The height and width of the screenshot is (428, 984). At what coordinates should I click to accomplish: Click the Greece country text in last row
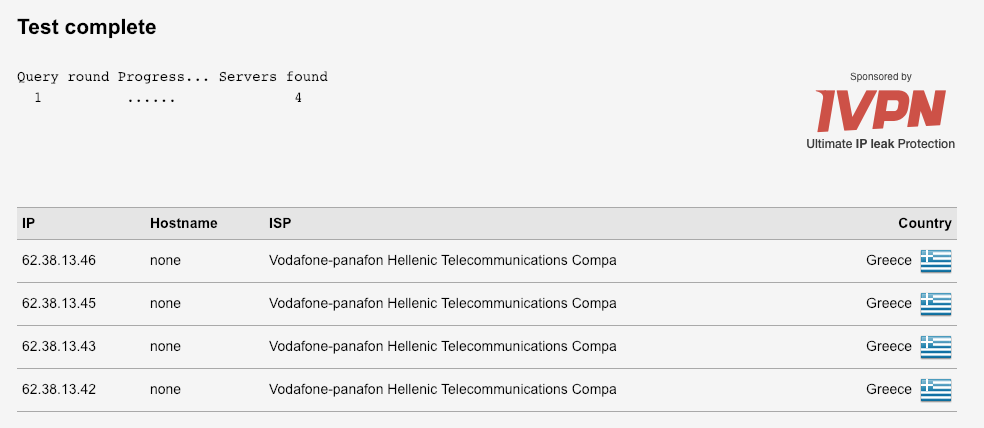(889, 389)
